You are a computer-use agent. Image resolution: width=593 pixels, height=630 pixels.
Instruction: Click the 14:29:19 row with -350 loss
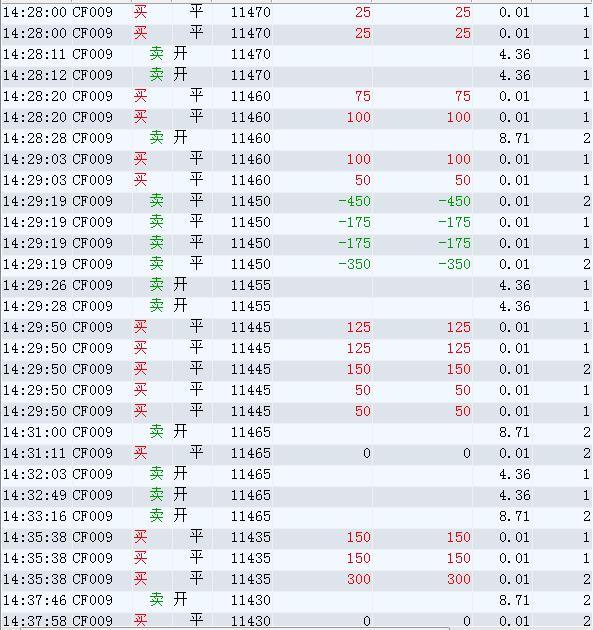(296, 264)
